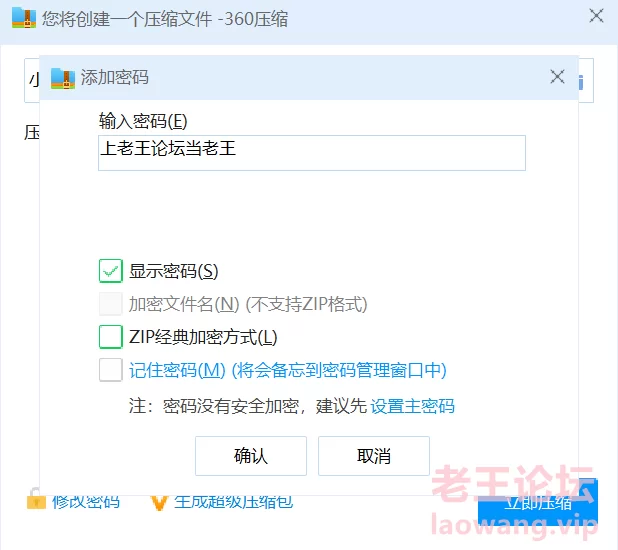The width and height of the screenshot is (618, 550).
Task: Close the 添加密码 dialog with its X
Action: click(x=557, y=76)
